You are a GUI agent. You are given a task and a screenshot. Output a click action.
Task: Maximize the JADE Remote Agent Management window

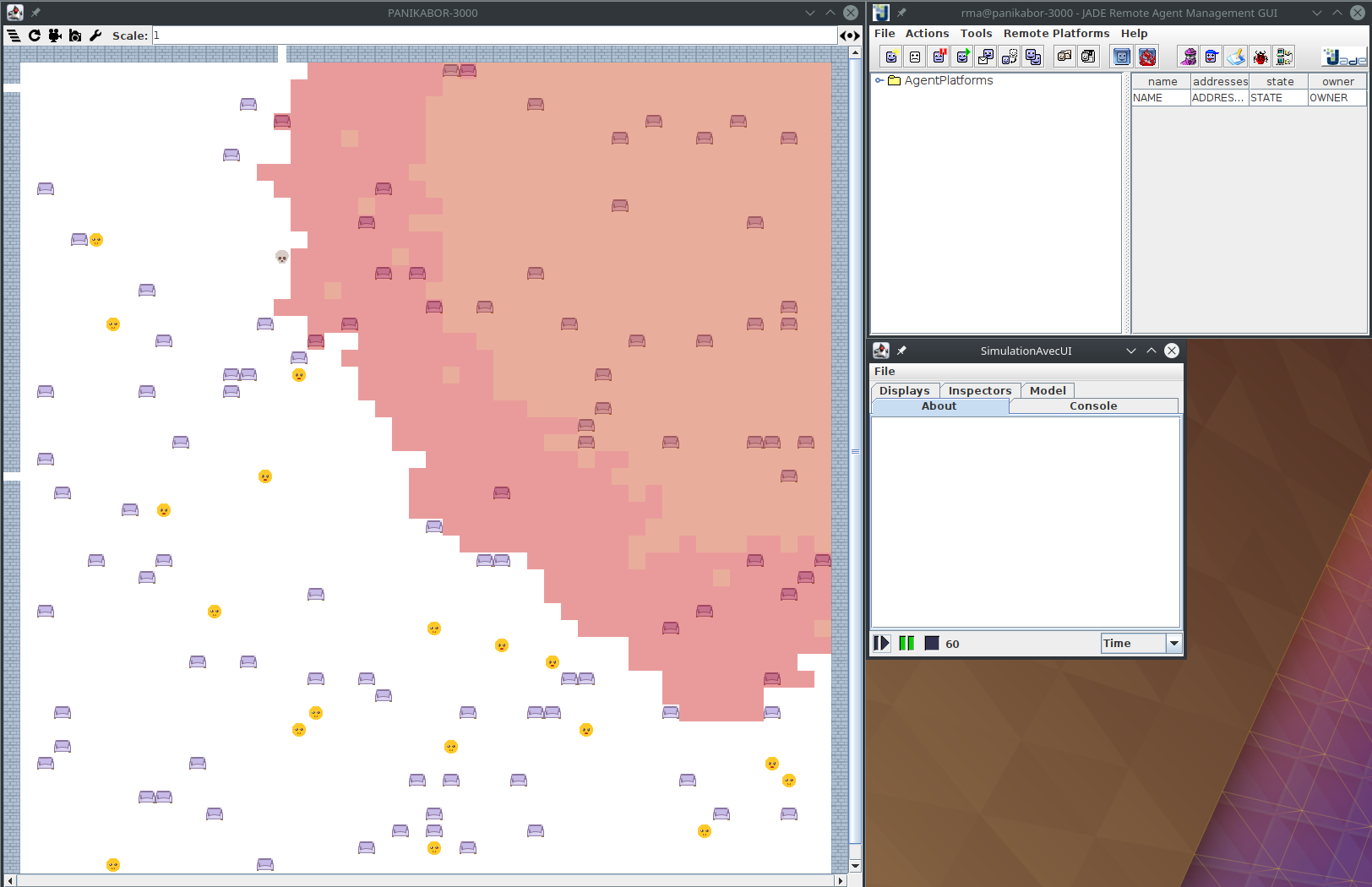coord(1337,13)
